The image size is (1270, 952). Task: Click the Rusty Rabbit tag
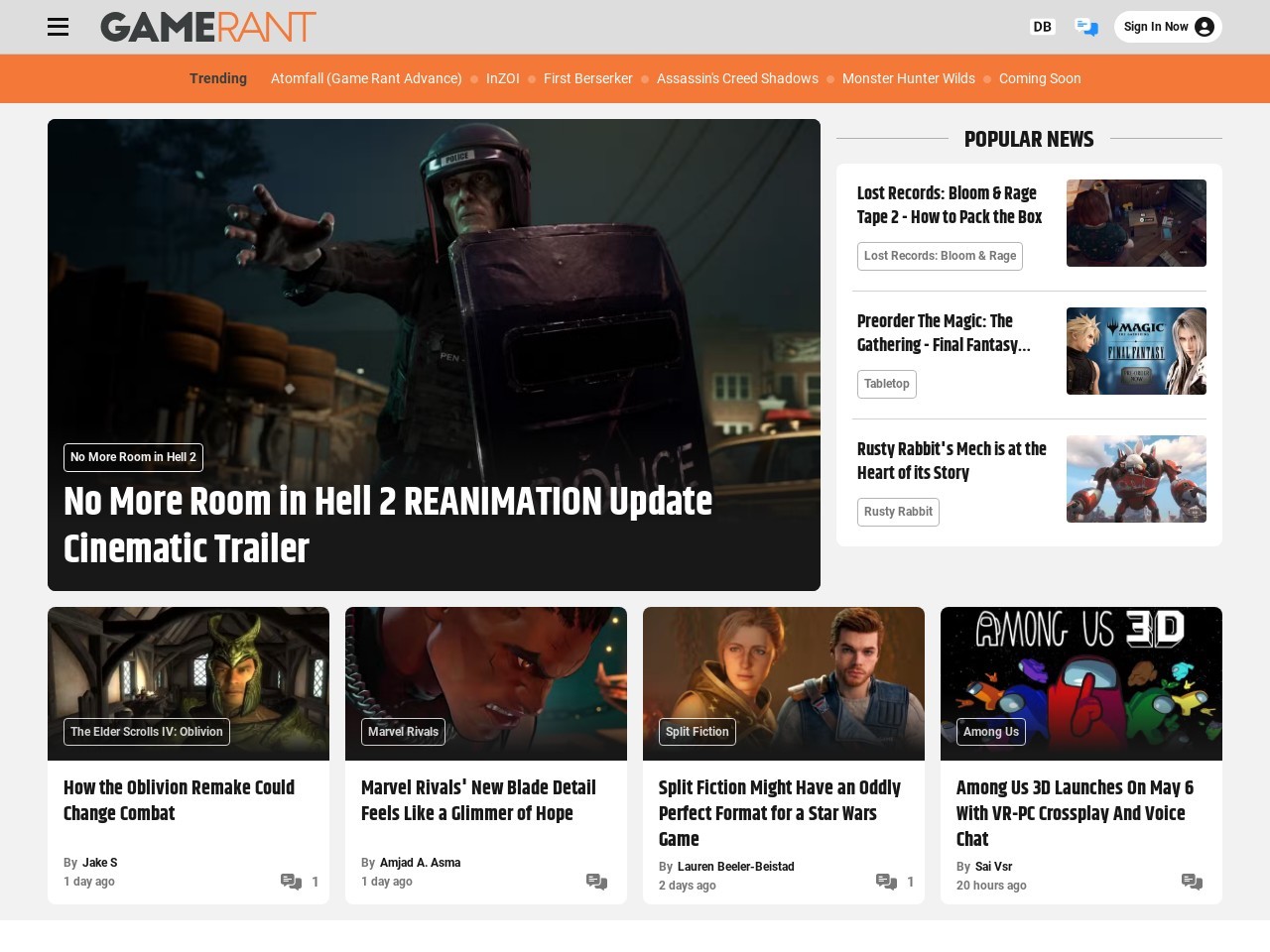click(x=898, y=512)
